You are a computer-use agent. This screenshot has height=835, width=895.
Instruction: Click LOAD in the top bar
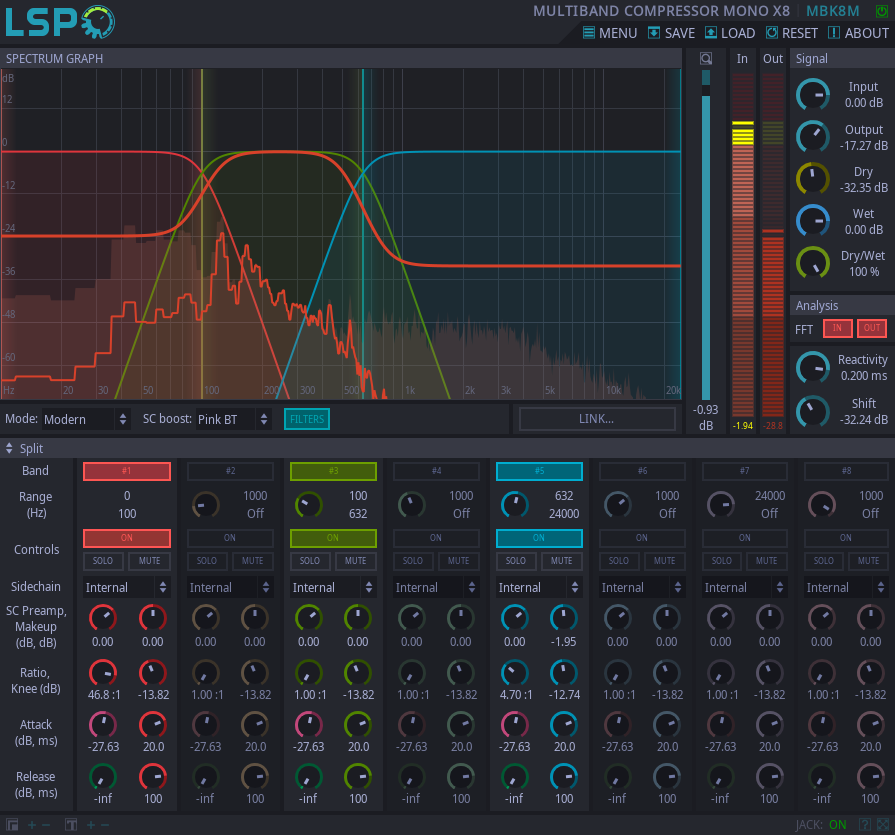point(730,33)
